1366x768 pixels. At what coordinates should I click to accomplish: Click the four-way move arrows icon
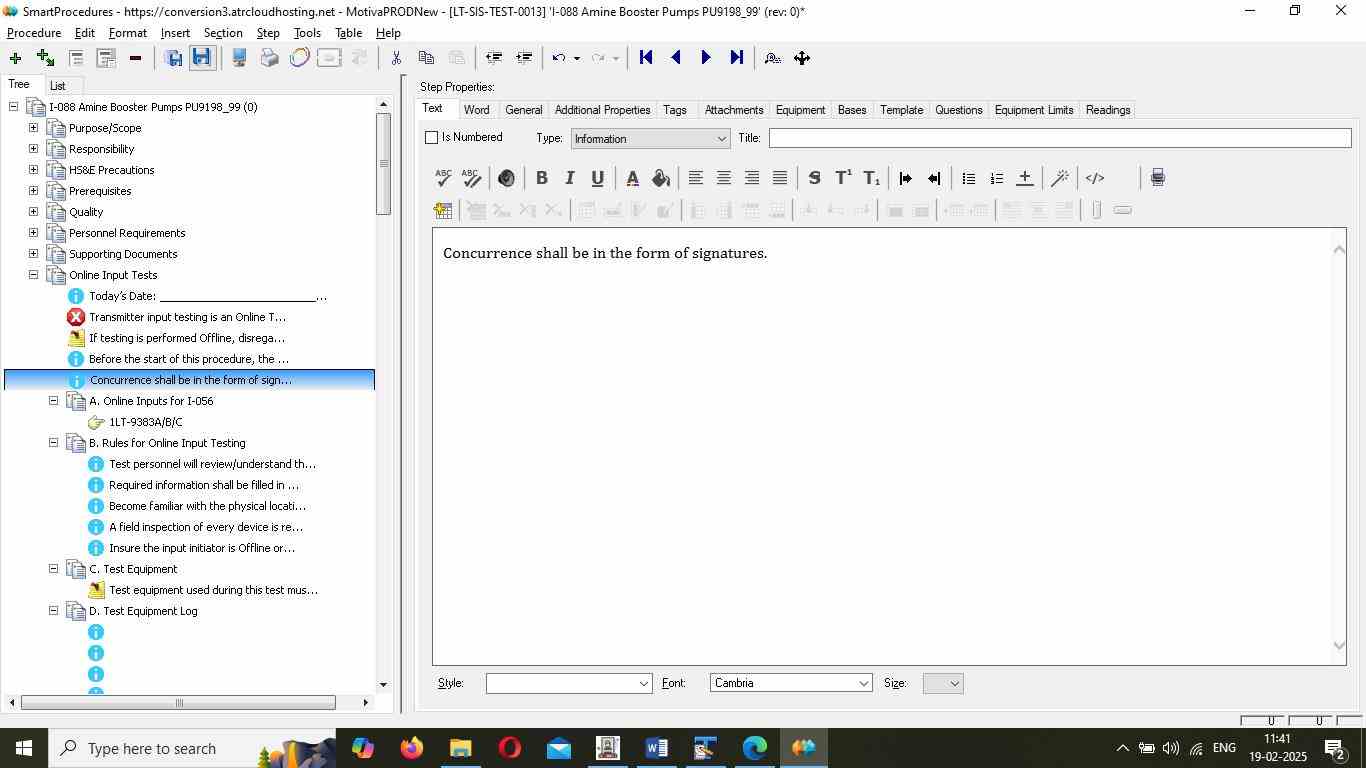[x=802, y=58]
